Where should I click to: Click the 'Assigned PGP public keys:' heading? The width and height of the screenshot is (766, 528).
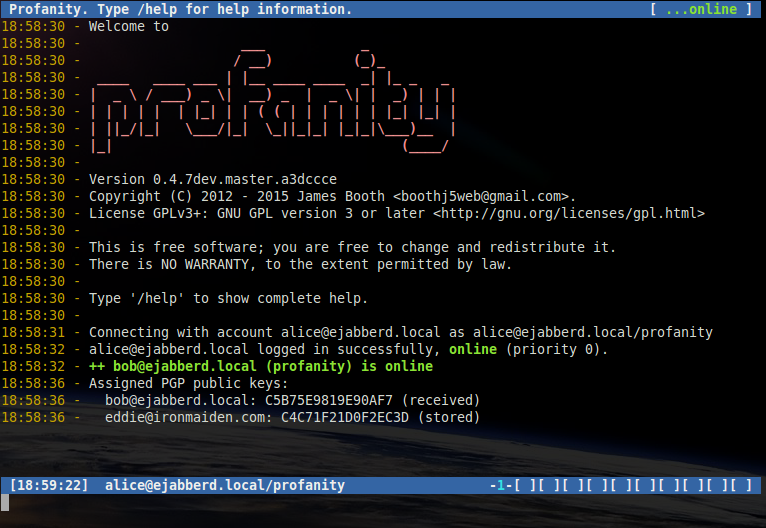tap(188, 383)
